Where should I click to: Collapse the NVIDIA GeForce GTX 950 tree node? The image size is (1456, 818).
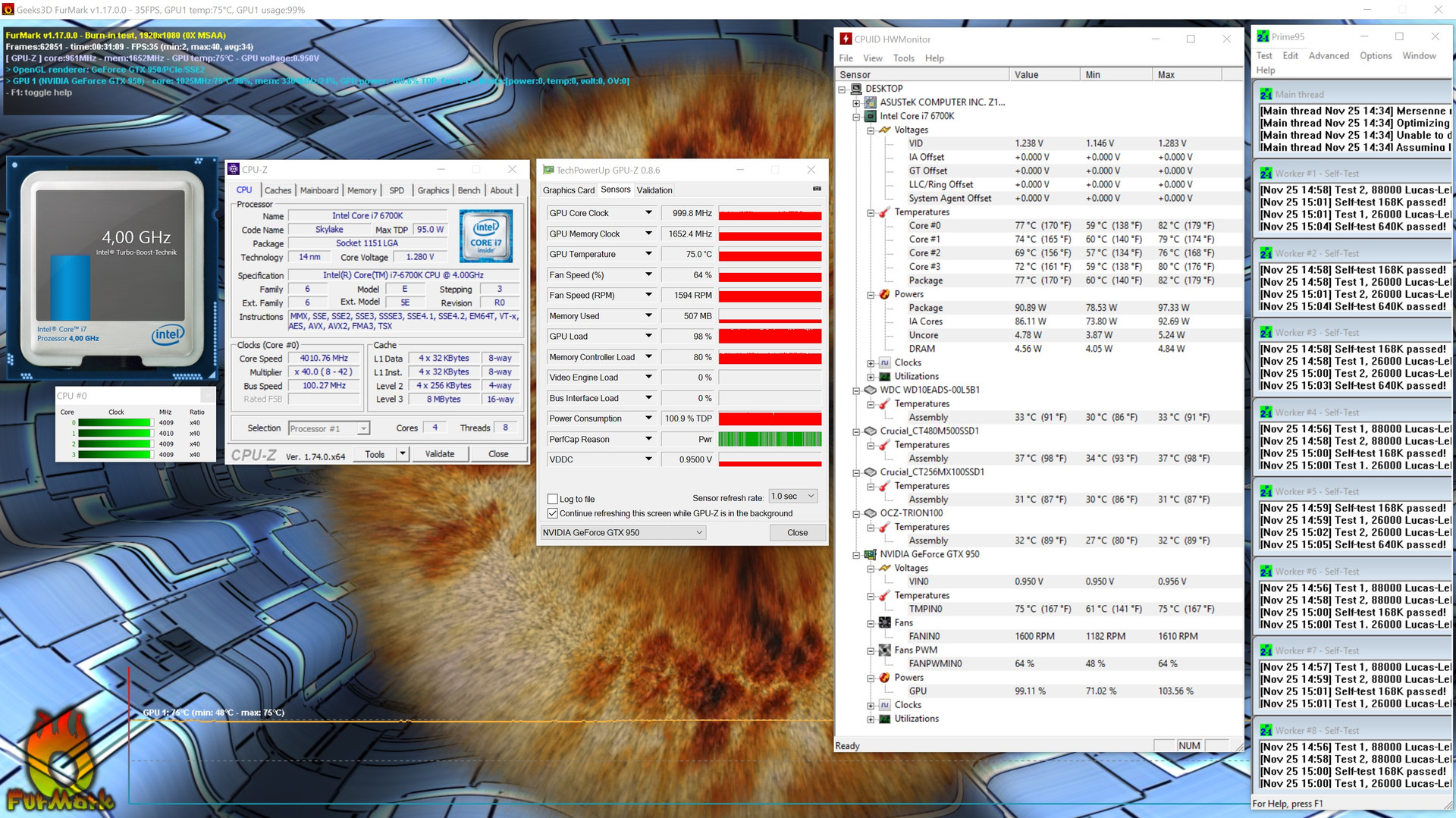pos(856,555)
